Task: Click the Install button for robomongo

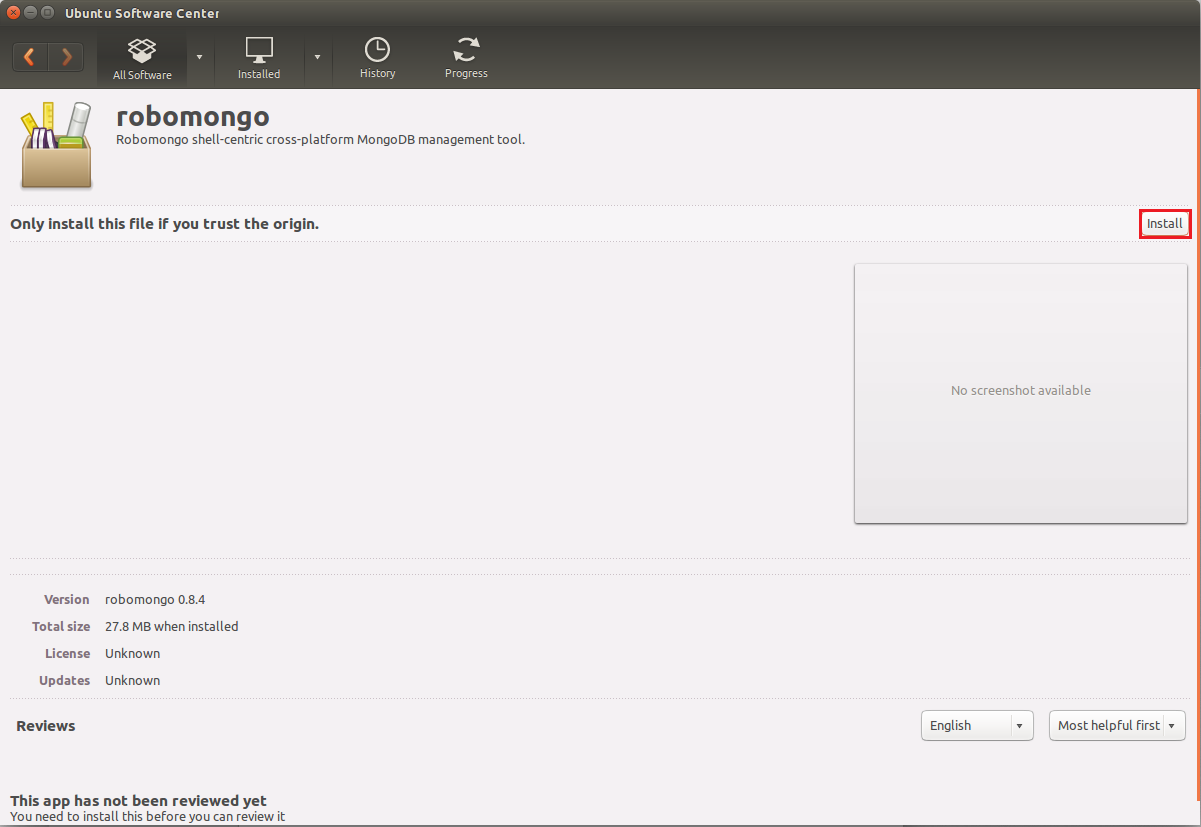Action: coord(1165,224)
